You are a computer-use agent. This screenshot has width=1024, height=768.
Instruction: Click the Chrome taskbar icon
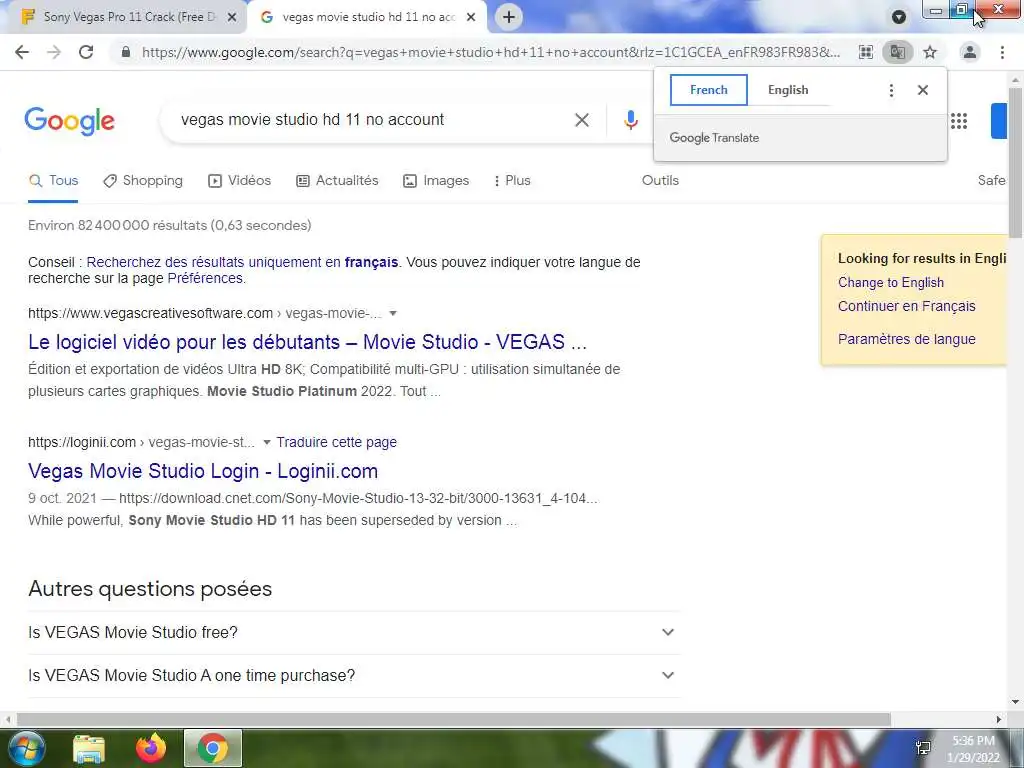pyautogui.click(x=213, y=749)
